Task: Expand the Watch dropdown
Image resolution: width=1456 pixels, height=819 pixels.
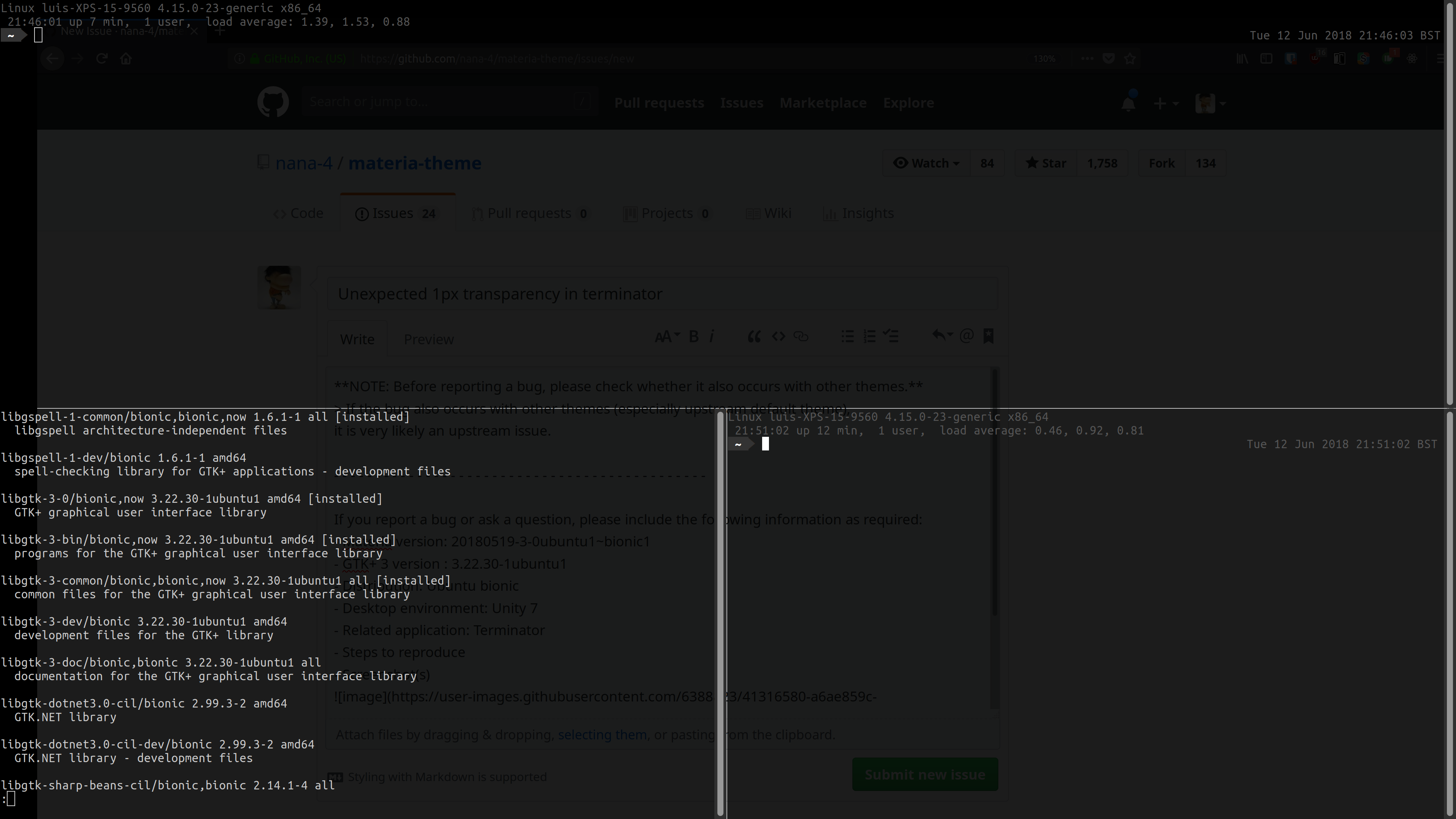Action: coord(926,163)
